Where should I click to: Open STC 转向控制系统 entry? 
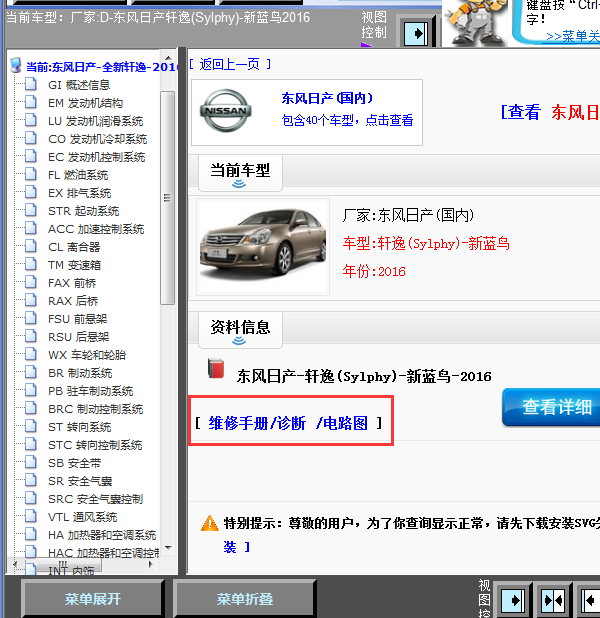coord(95,445)
